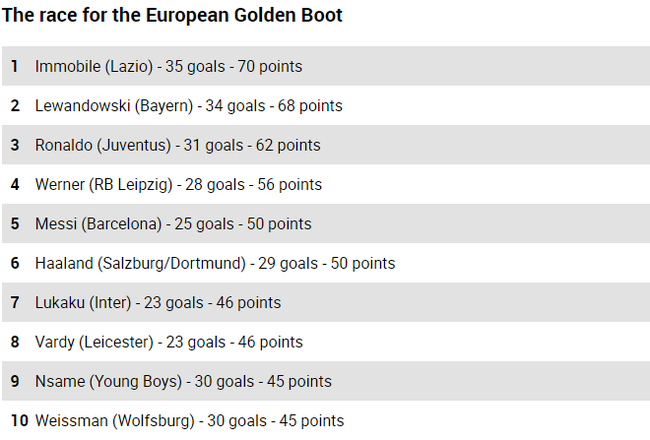650x440 pixels.
Task: Select the Weissman (Wolfsburg) entry
Action: (326, 420)
